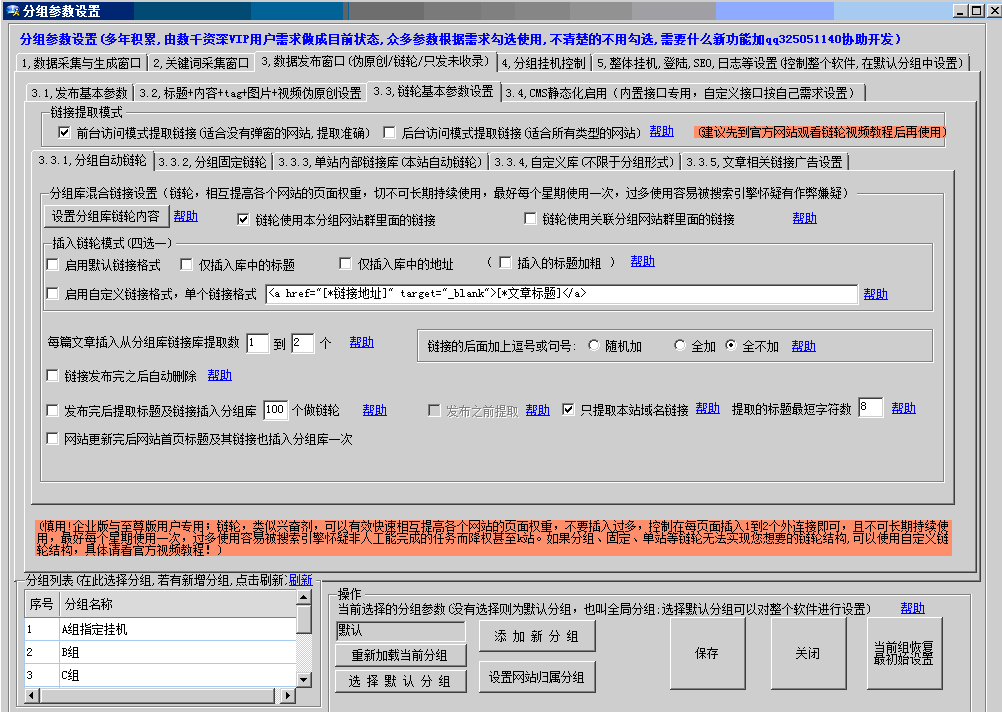Select tab 3.3.3 单站内部链接库

tap(380, 162)
